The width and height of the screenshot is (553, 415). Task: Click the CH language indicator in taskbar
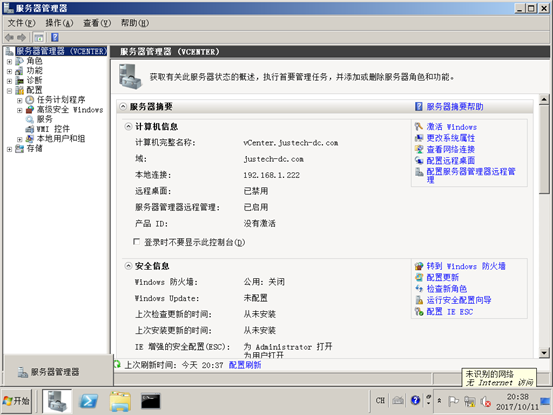pos(380,401)
